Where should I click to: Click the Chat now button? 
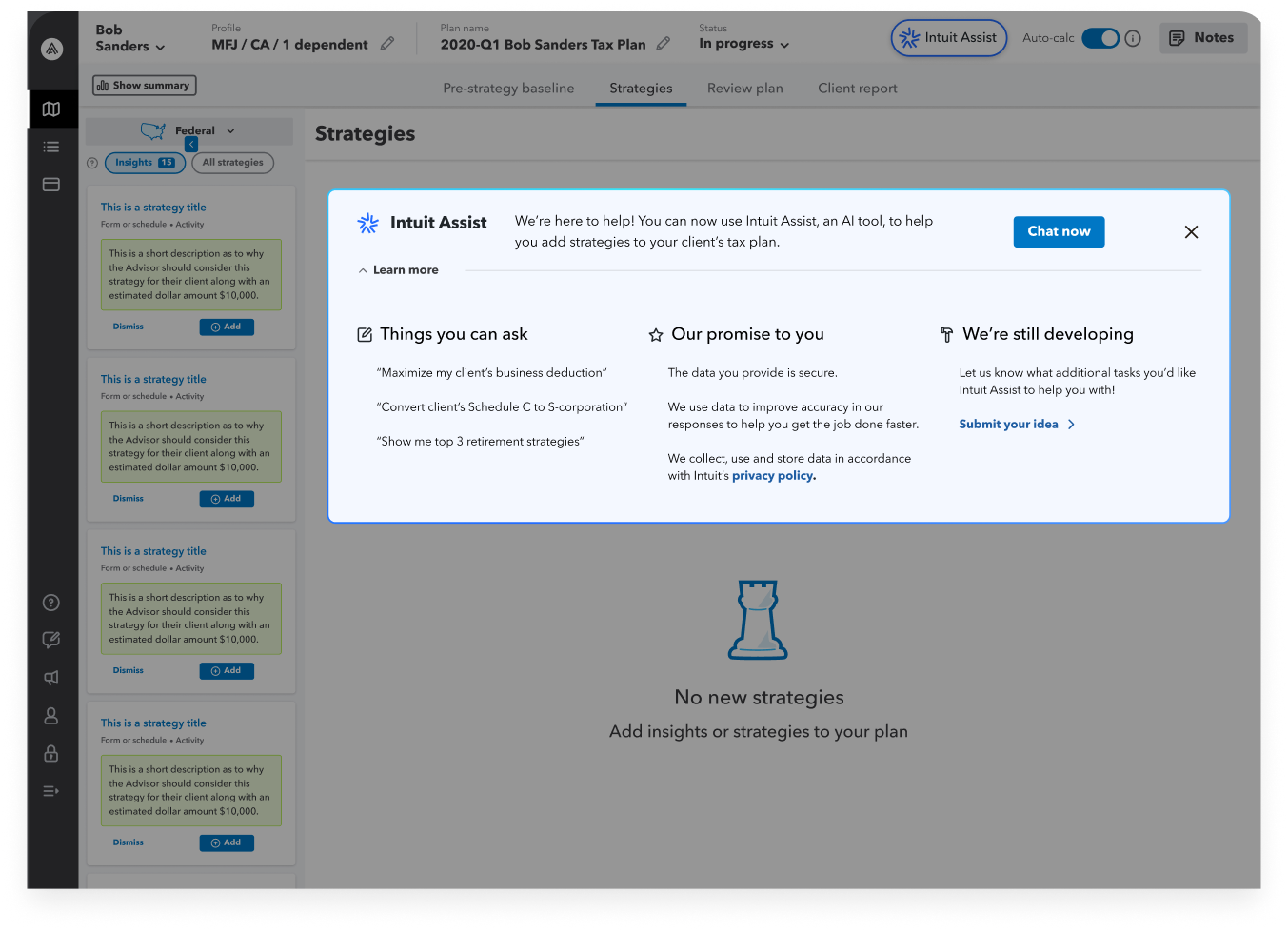click(x=1059, y=231)
